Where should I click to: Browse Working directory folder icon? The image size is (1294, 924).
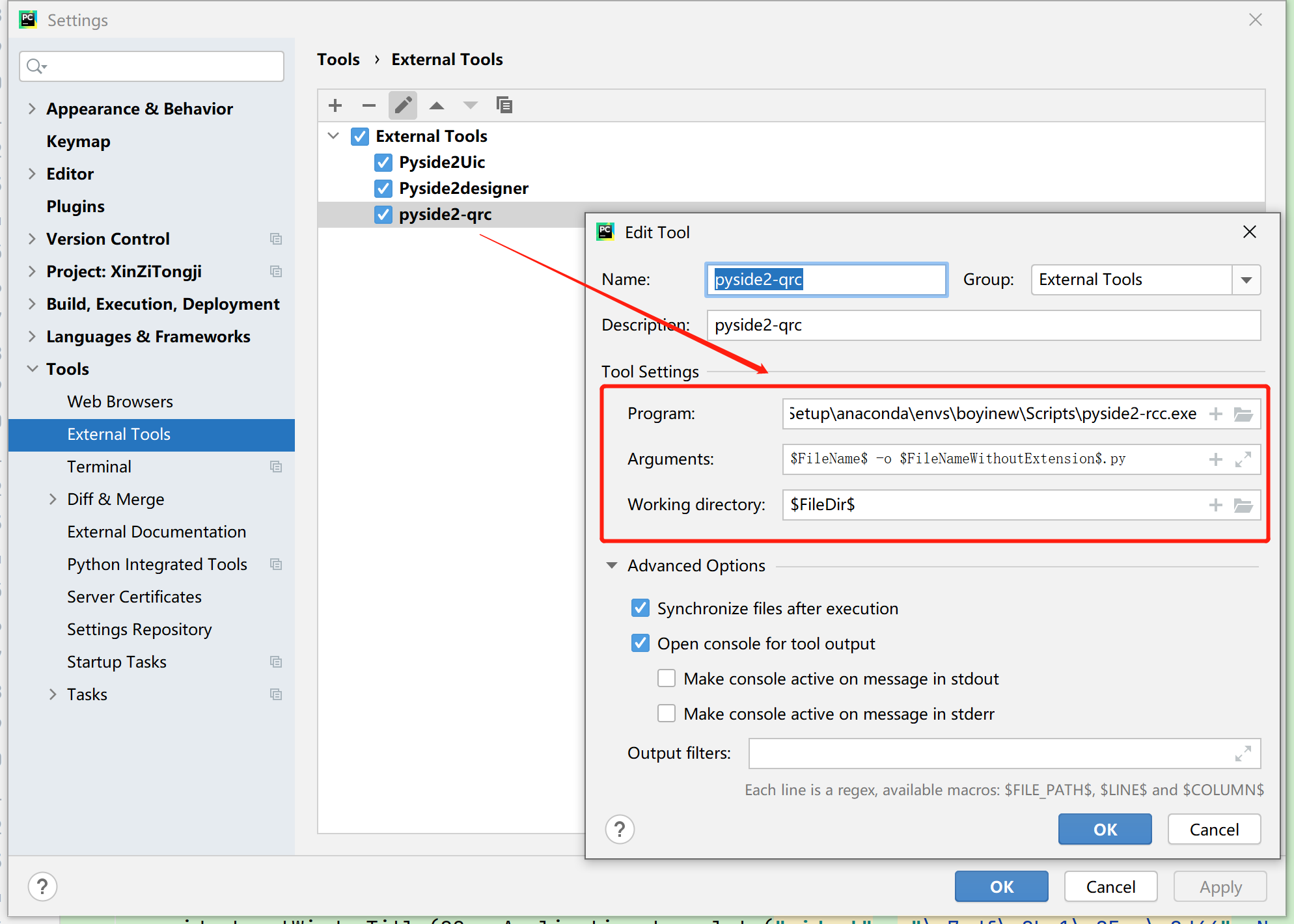tap(1243, 505)
